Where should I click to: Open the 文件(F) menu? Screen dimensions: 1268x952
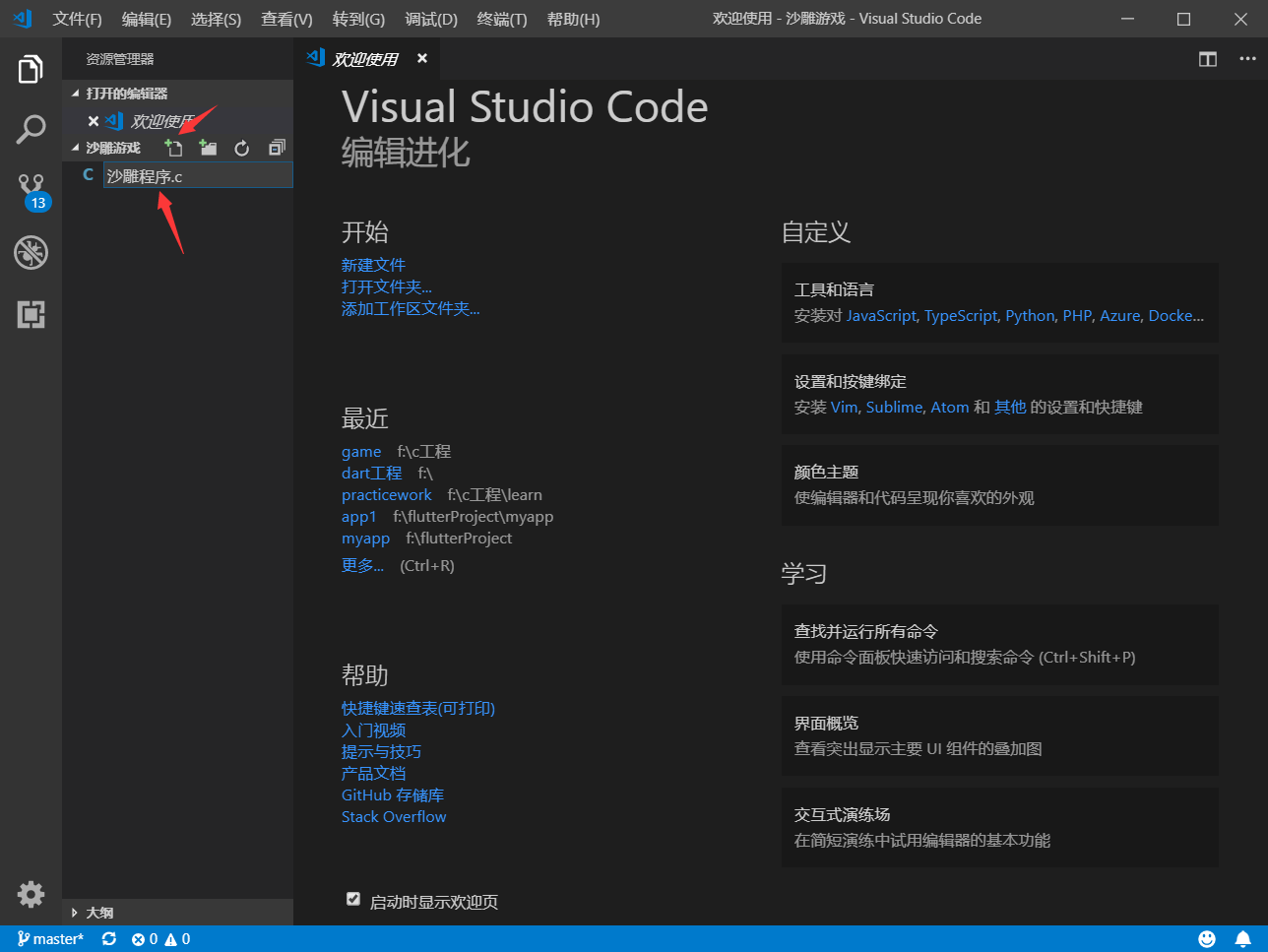point(77,20)
